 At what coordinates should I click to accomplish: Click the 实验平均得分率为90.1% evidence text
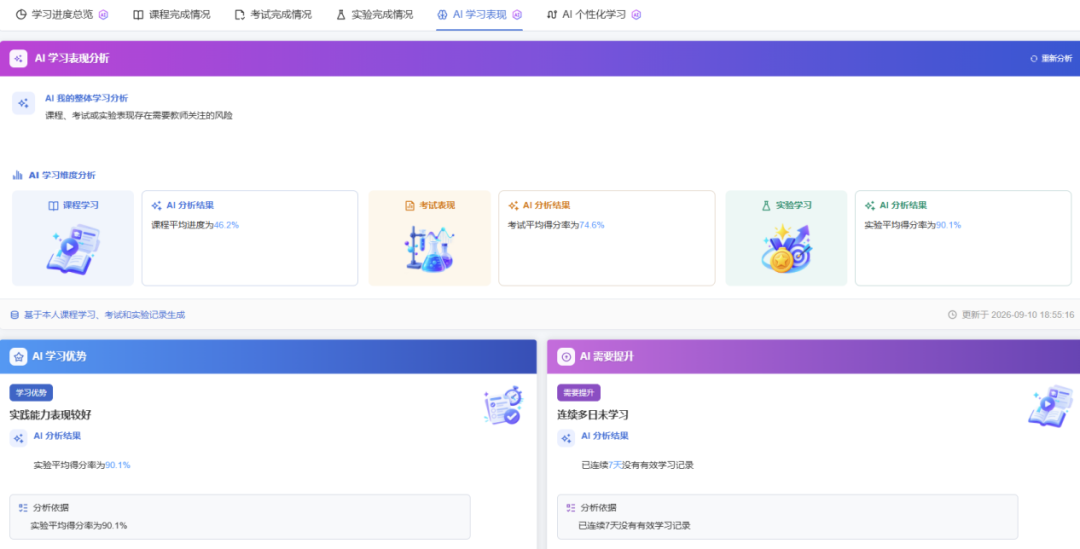(x=79, y=526)
